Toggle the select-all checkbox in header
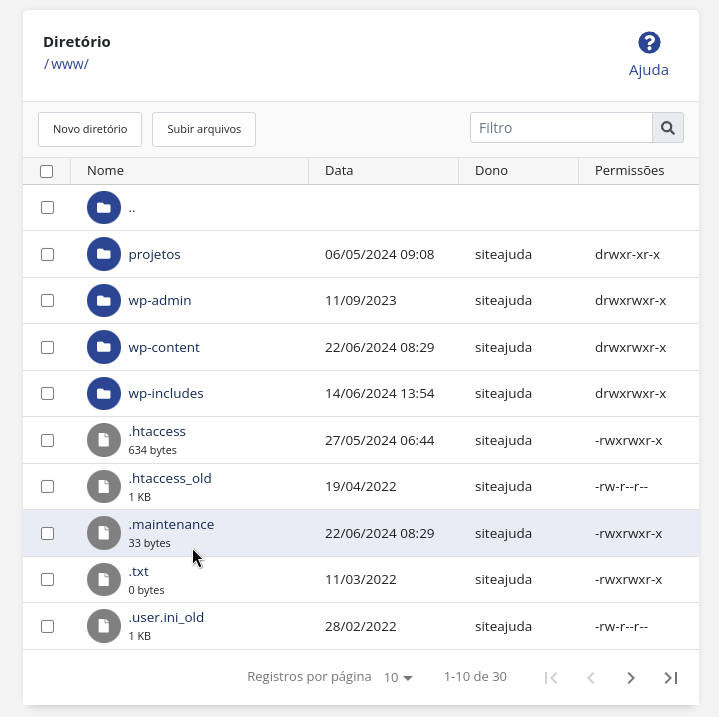Image resolution: width=719 pixels, height=717 pixels. point(46,171)
